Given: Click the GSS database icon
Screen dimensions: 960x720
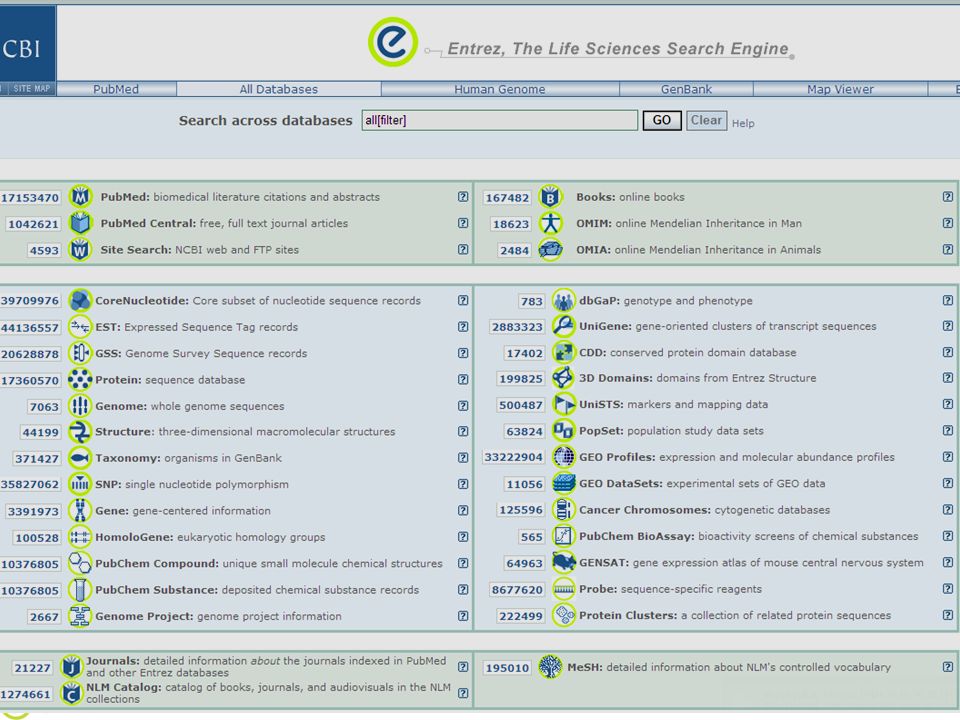Looking at the screenshot, I should 80,353.
